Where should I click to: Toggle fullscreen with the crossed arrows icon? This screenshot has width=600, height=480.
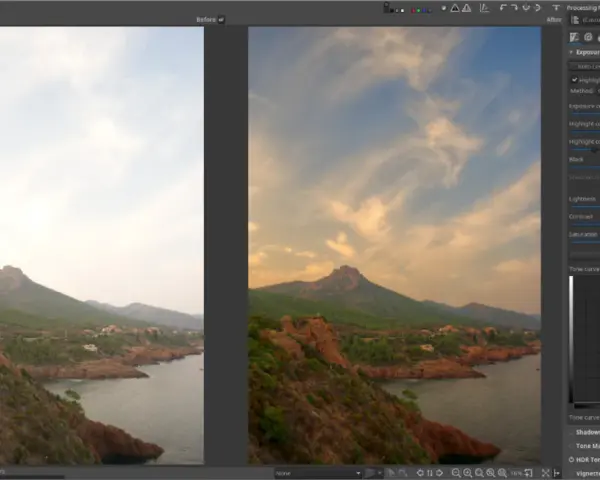pos(546,473)
